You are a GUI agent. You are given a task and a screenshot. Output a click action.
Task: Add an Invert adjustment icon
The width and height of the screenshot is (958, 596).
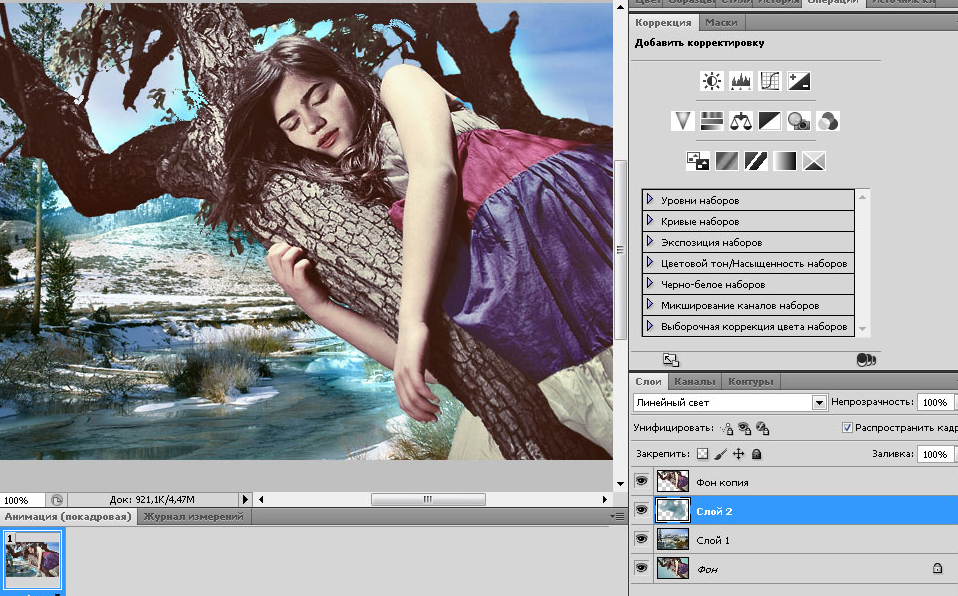point(698,161)
